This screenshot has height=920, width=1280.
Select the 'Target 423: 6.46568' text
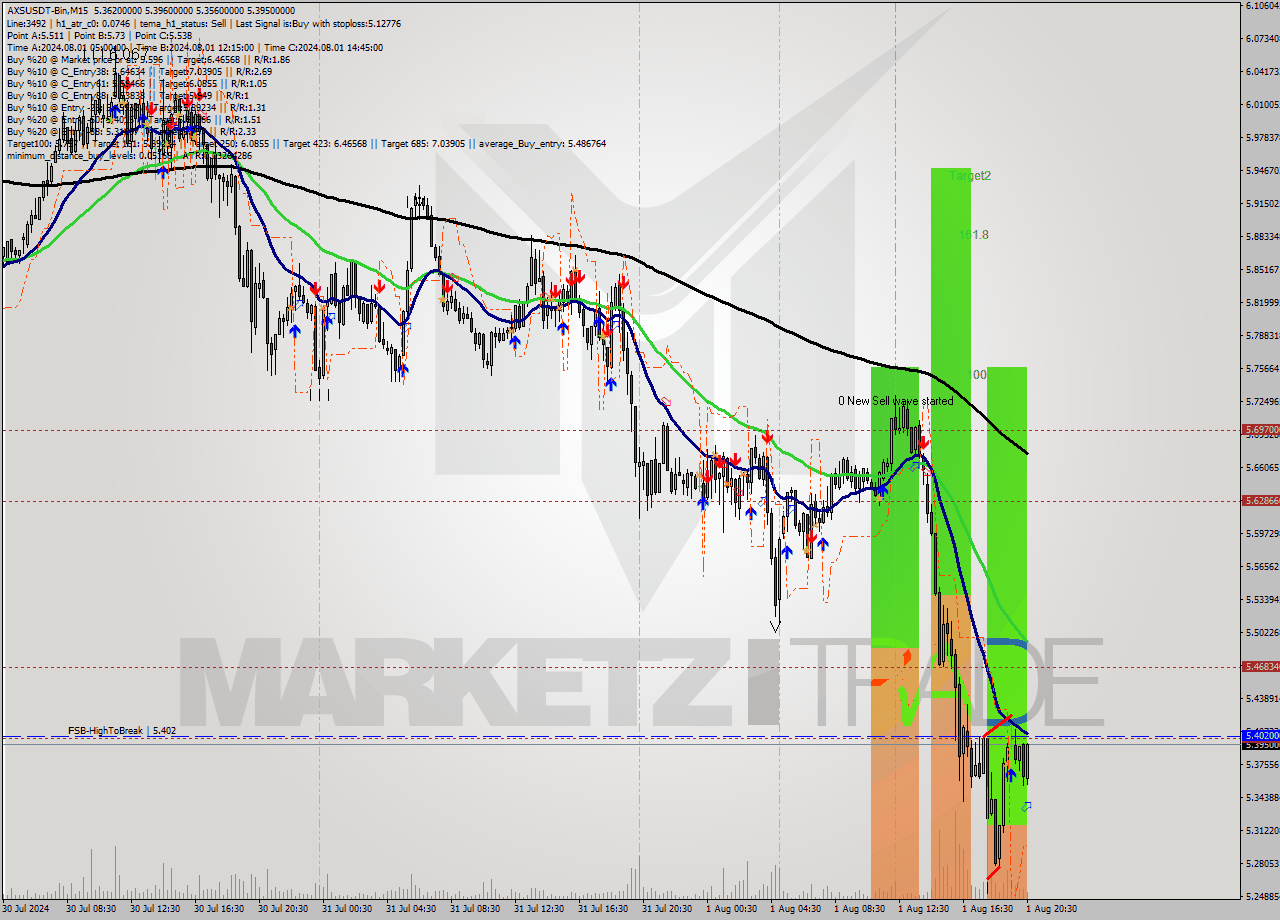pos(325,143)
